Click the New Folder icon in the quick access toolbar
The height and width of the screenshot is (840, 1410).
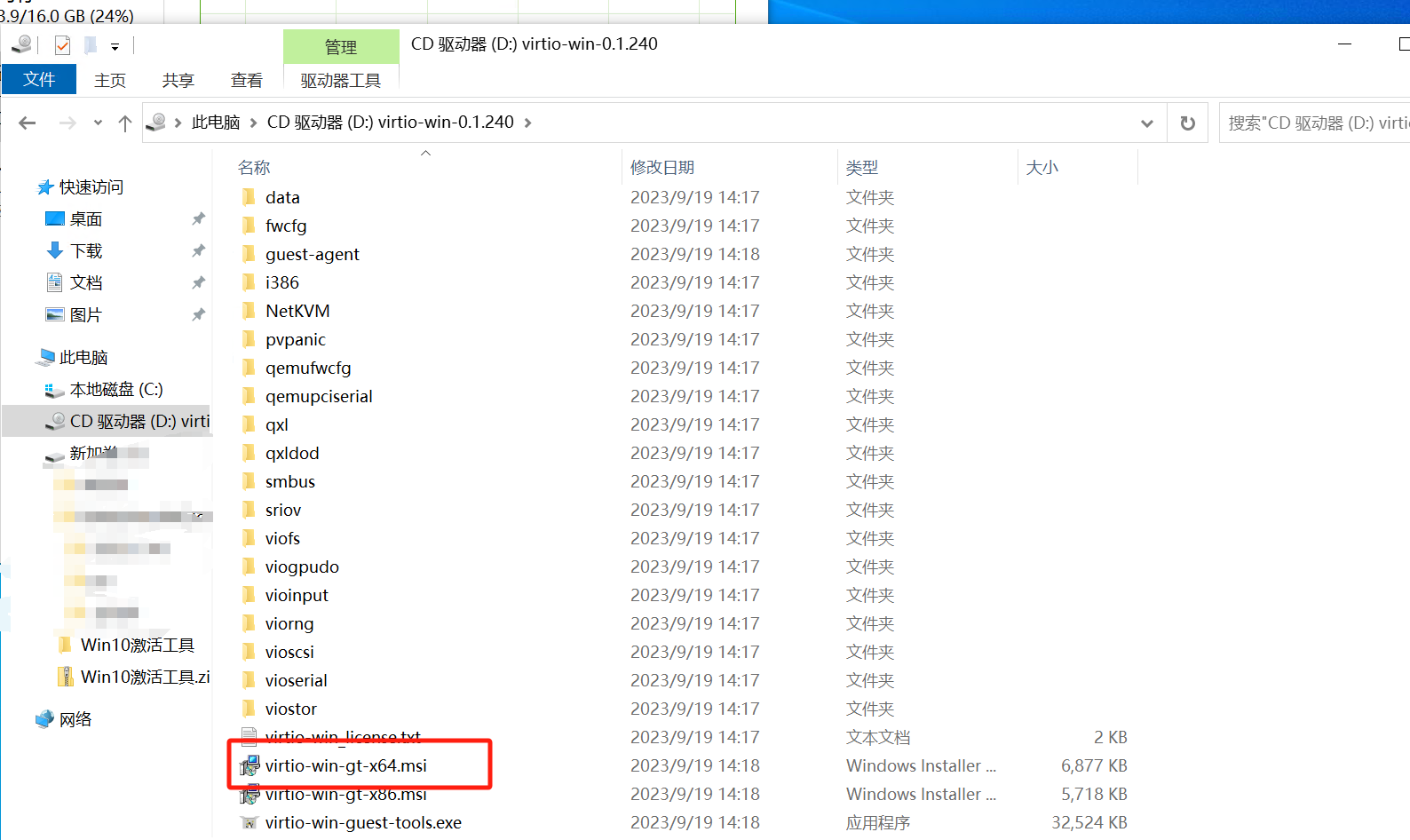click(x=90, y=44)
